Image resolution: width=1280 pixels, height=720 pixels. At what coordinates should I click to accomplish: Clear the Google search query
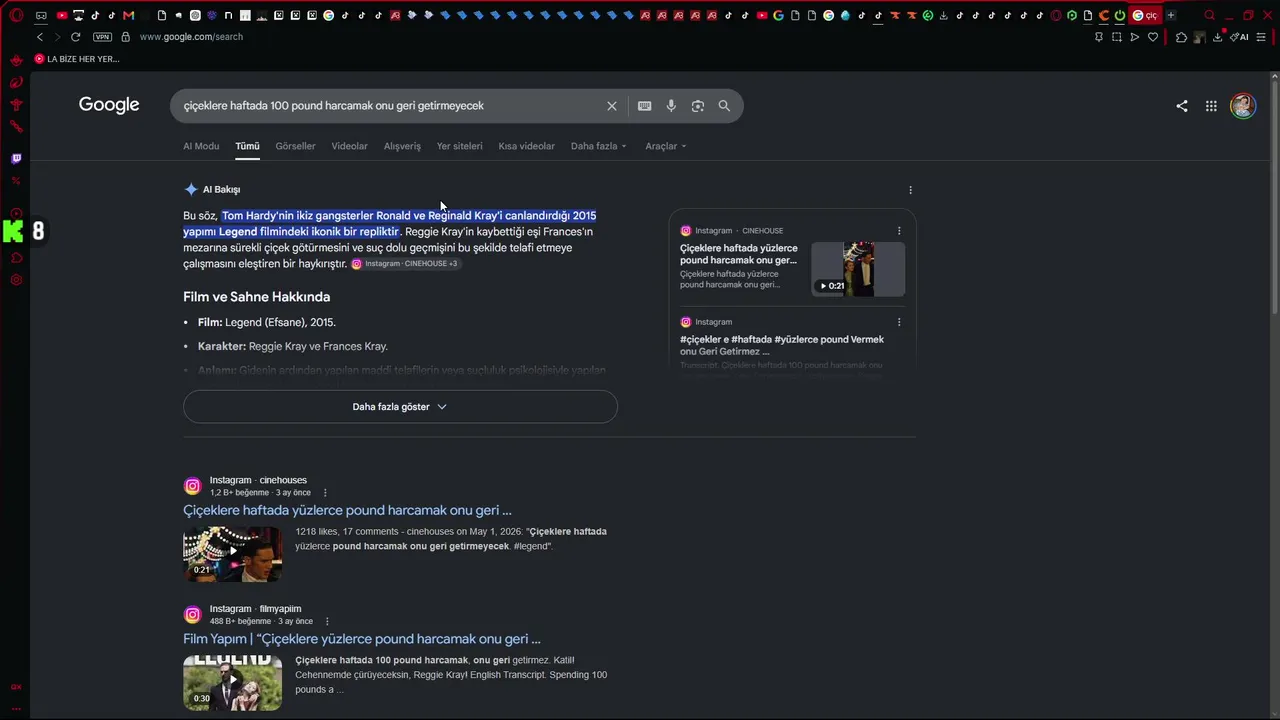pyautogui.click(x=612, y=106)
